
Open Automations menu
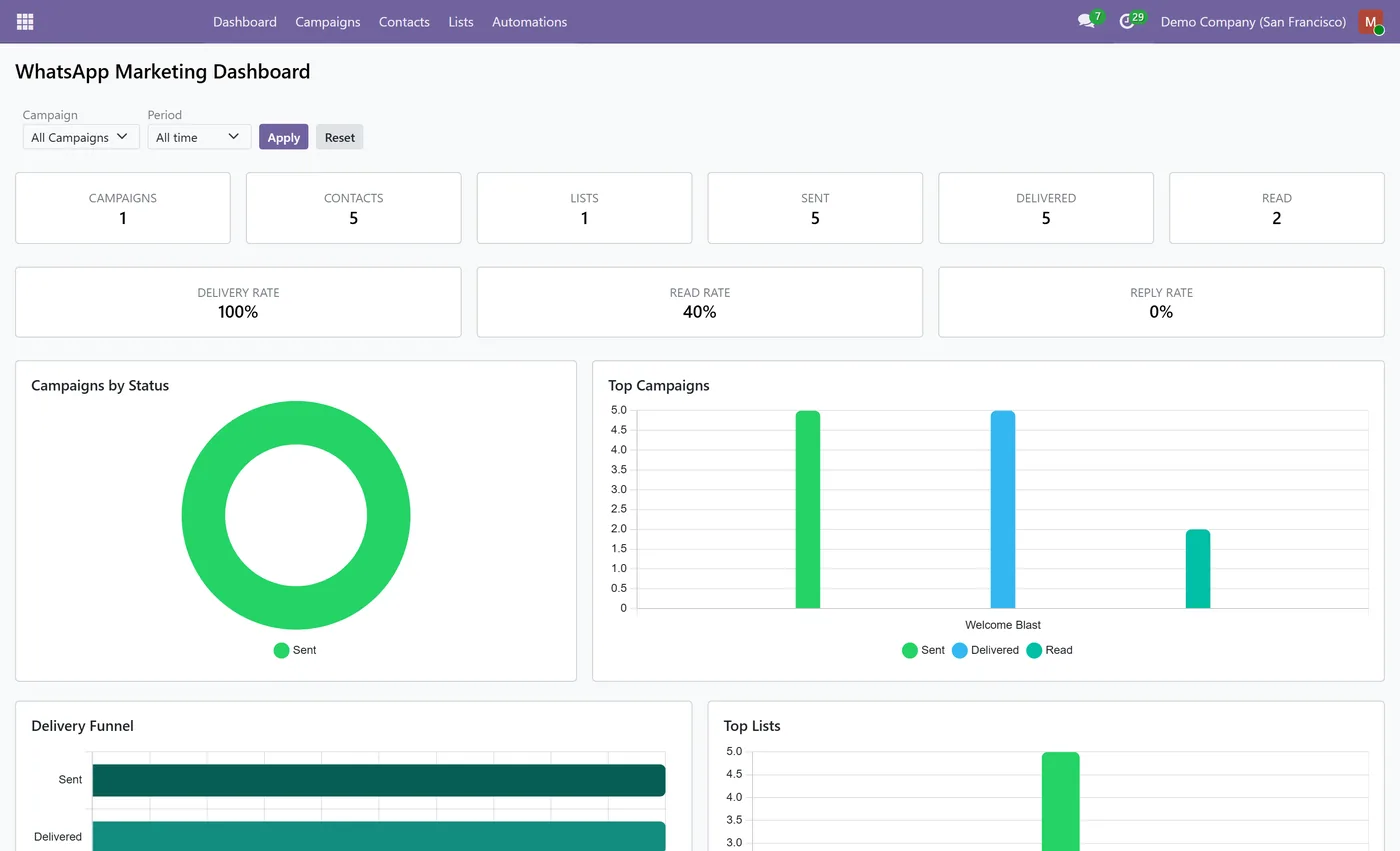tap(529, 22)
